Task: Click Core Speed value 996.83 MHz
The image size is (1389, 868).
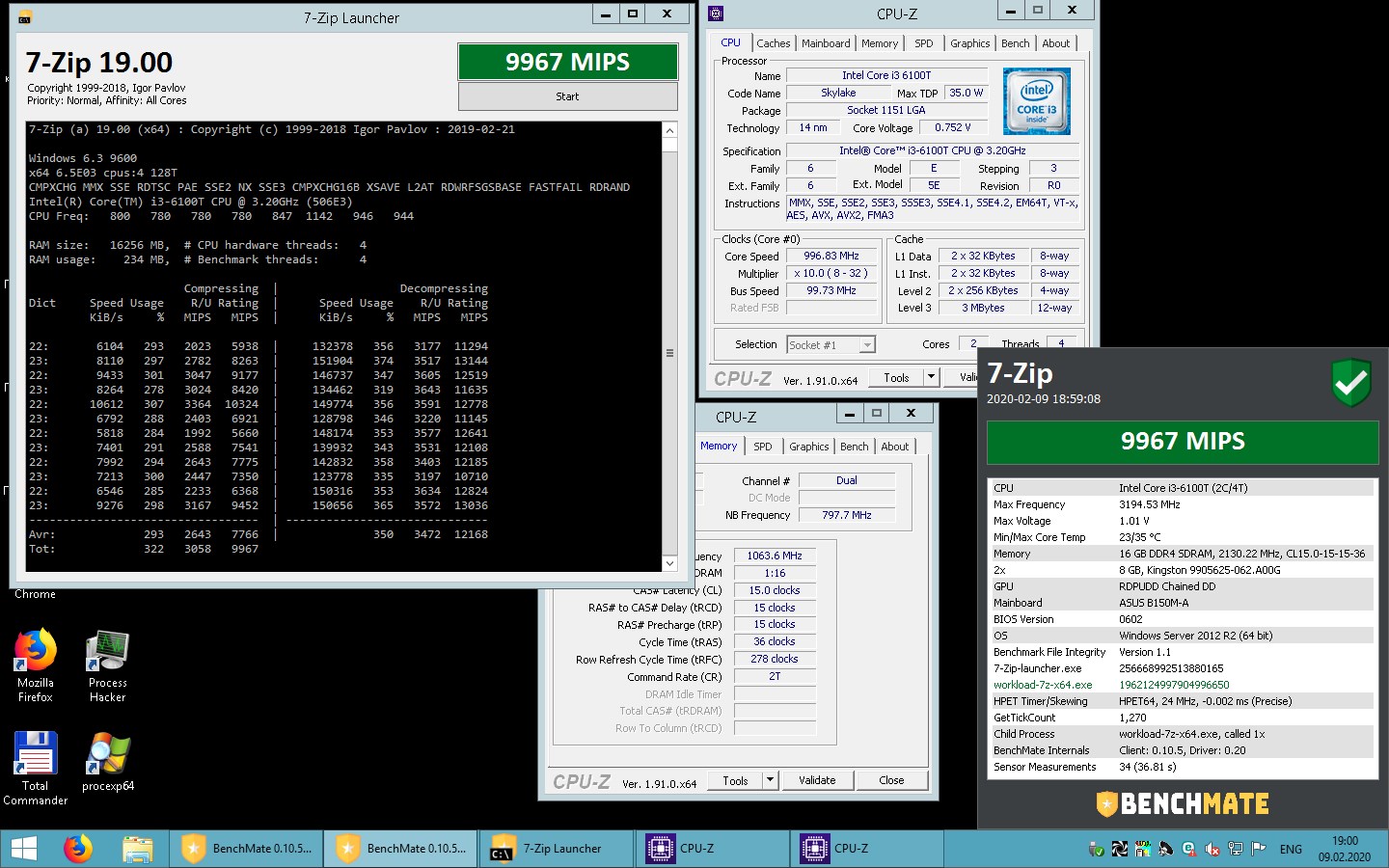Action: pos(831,257)
